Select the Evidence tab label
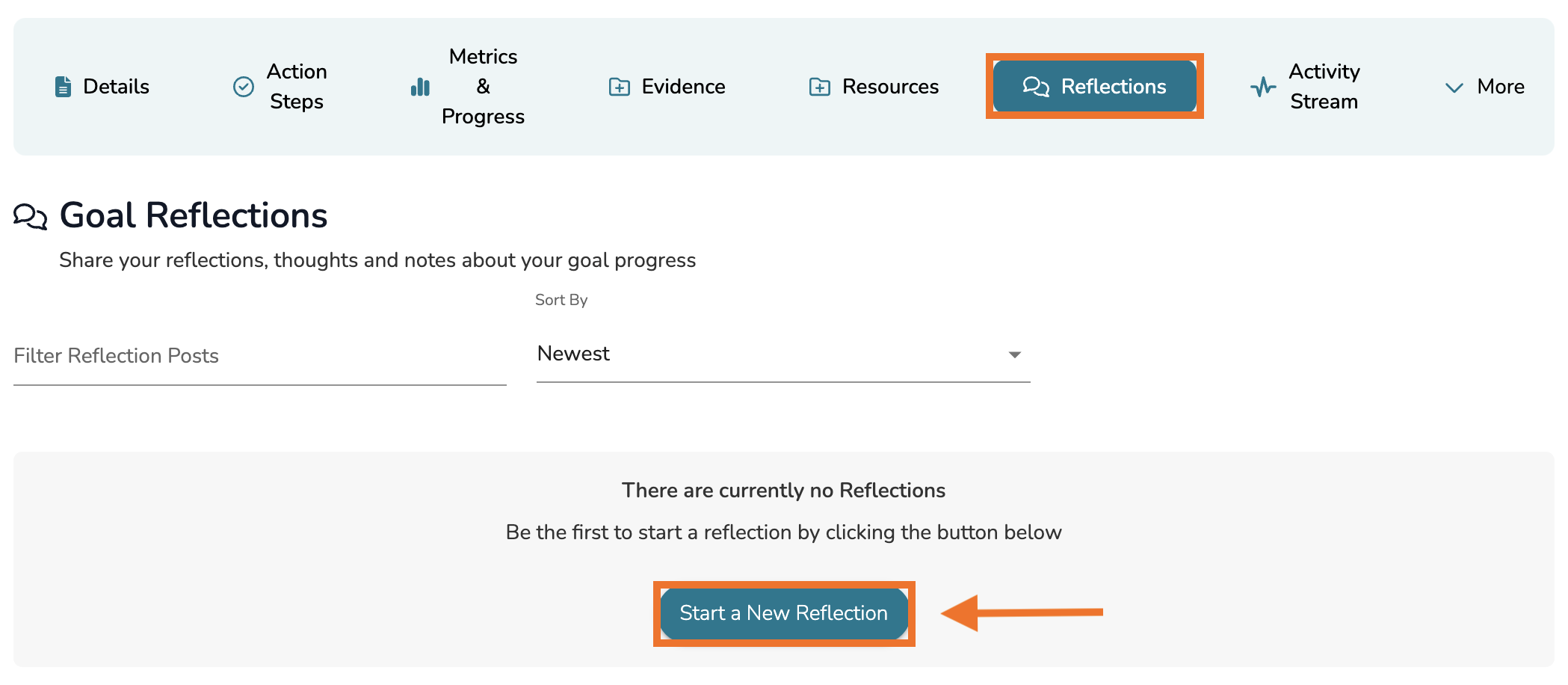The width and height of the screenshot is (1568, 685). 683,87
